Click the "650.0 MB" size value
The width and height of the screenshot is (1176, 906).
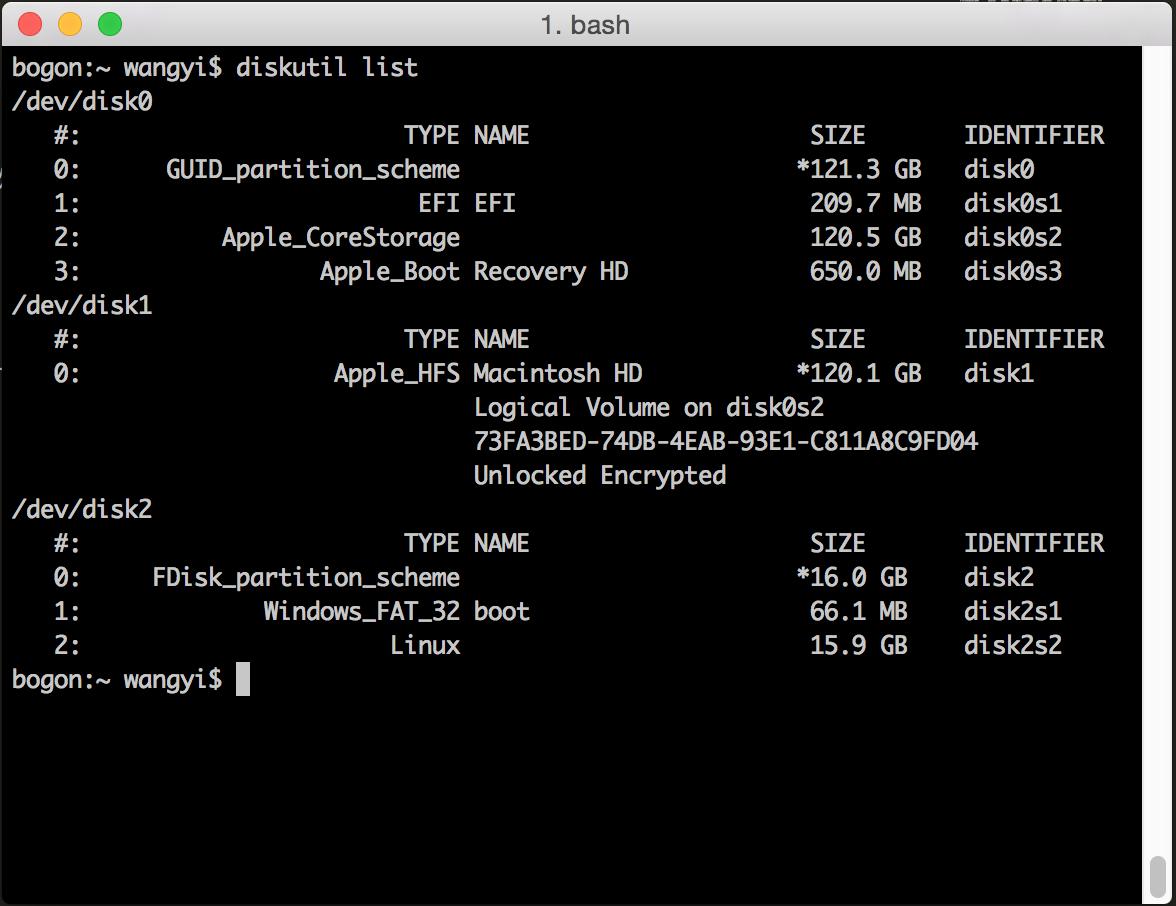click(x=866, y=272)
